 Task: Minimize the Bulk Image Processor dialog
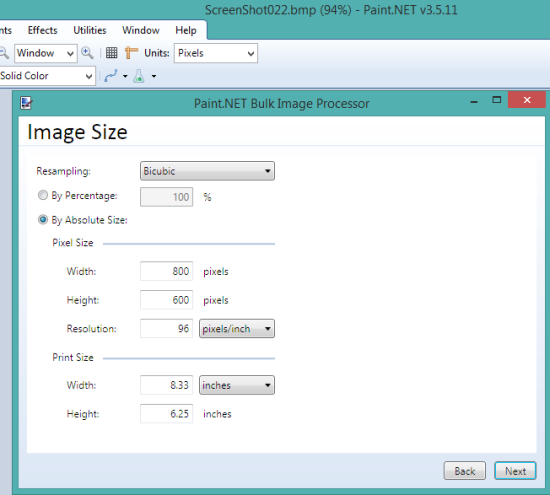tap(474, 101)
